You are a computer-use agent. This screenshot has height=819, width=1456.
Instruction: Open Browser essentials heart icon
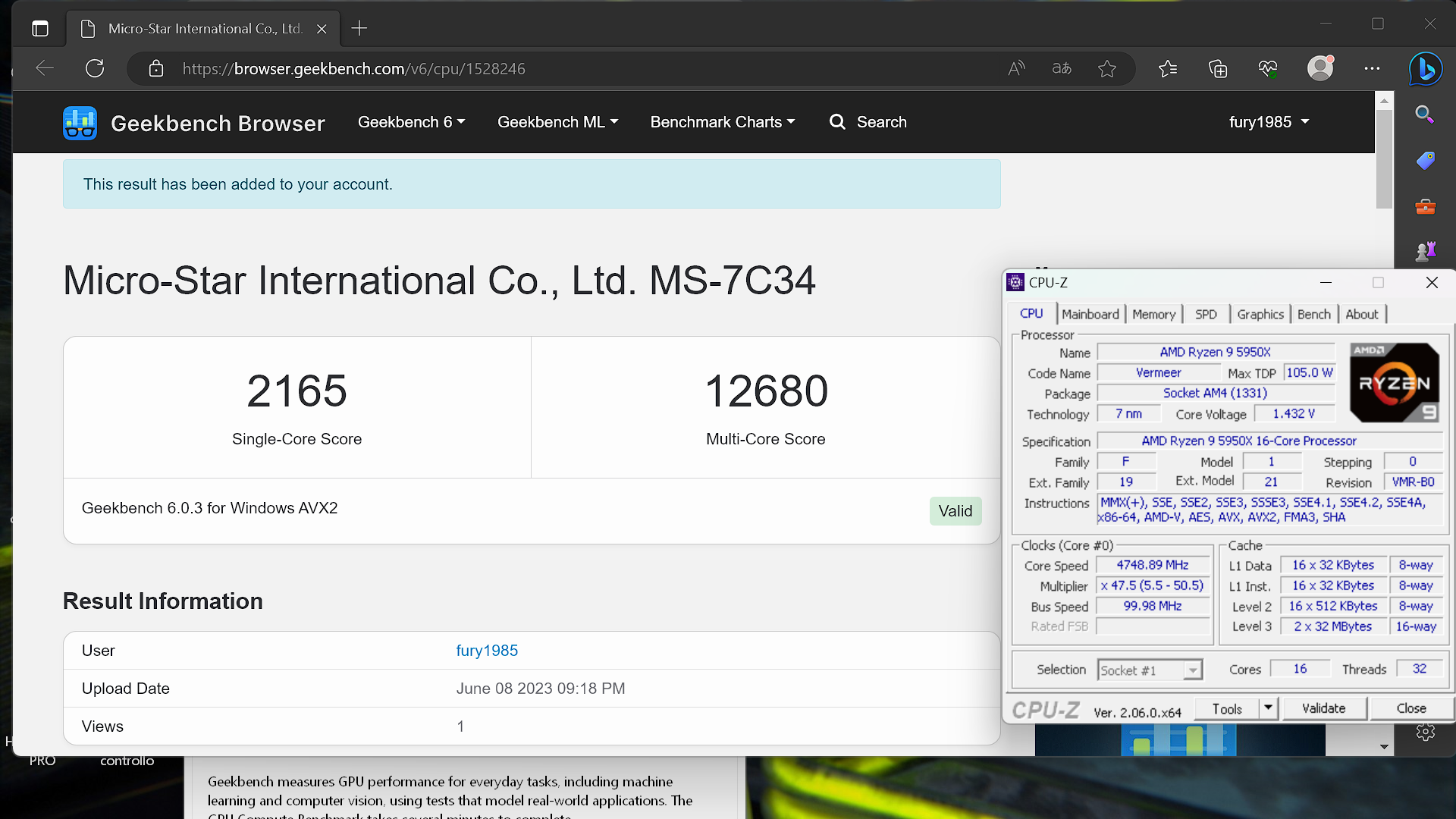click(x=1268, y=69)
